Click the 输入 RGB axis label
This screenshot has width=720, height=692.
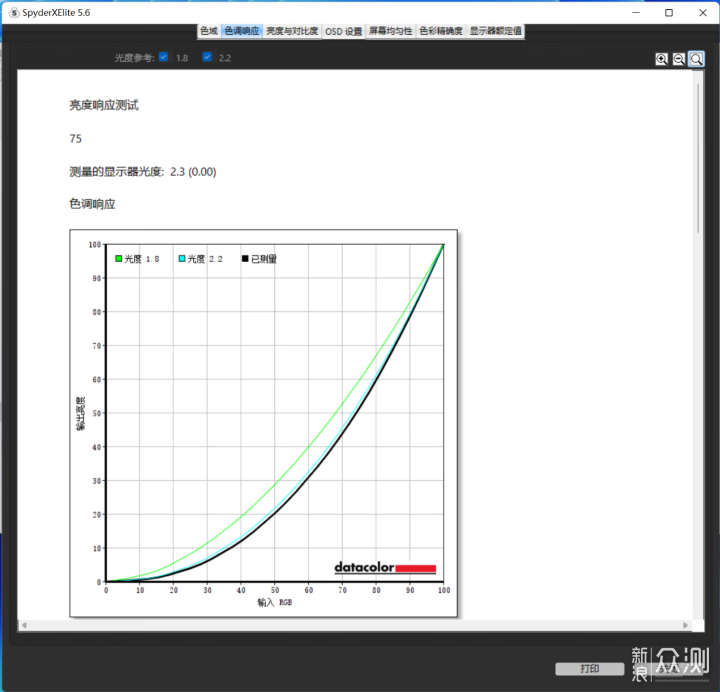coord(275,602)
